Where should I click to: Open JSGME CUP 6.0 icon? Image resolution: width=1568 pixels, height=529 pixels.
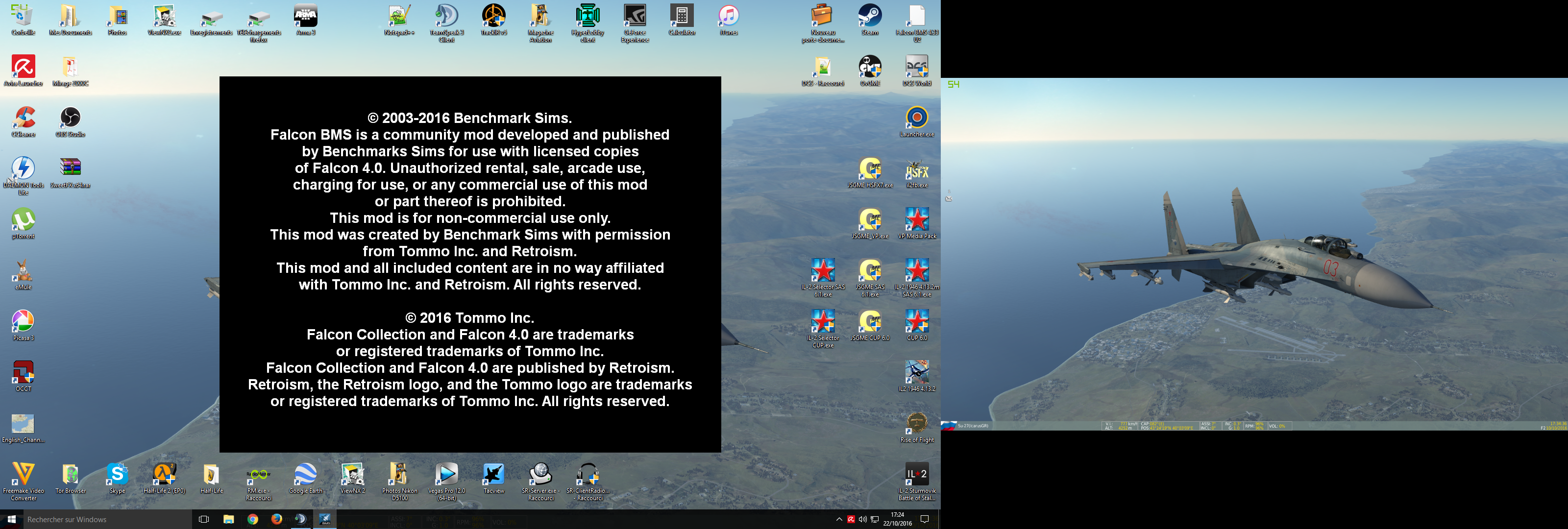870,326
